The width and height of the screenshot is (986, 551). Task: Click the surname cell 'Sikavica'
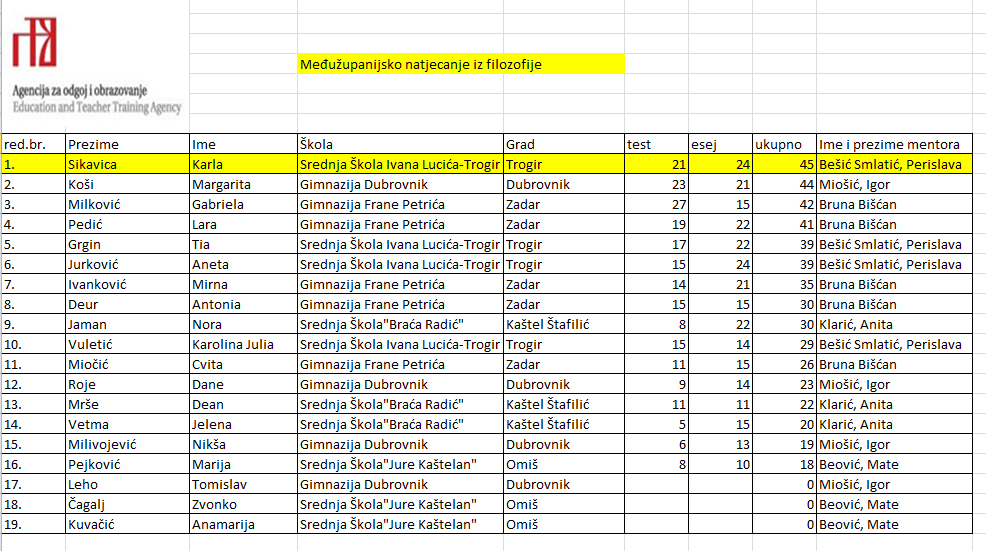tap(127, 164)
